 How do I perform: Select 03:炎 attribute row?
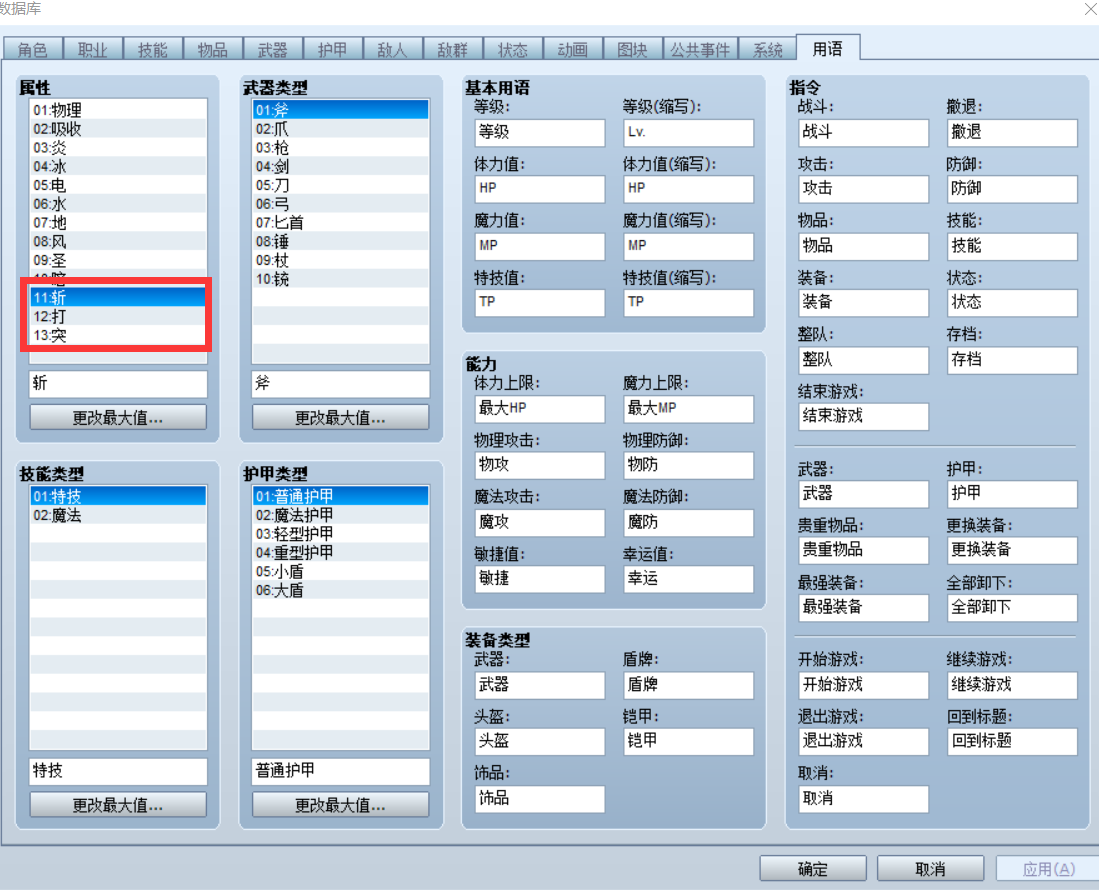pos(118,148)
